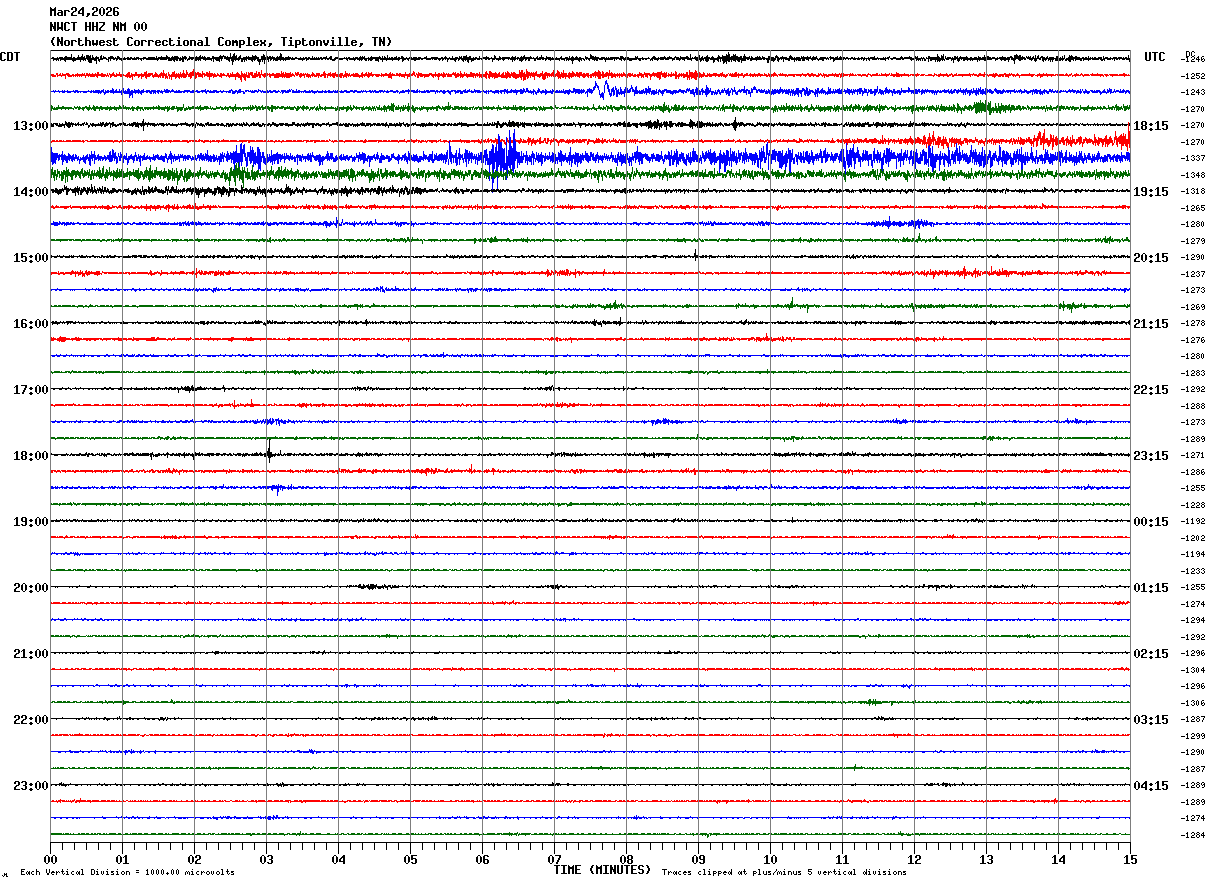Select the DC offset value -1265
This screenshot has height=886, width=1210.
(x=1192, y=208)
